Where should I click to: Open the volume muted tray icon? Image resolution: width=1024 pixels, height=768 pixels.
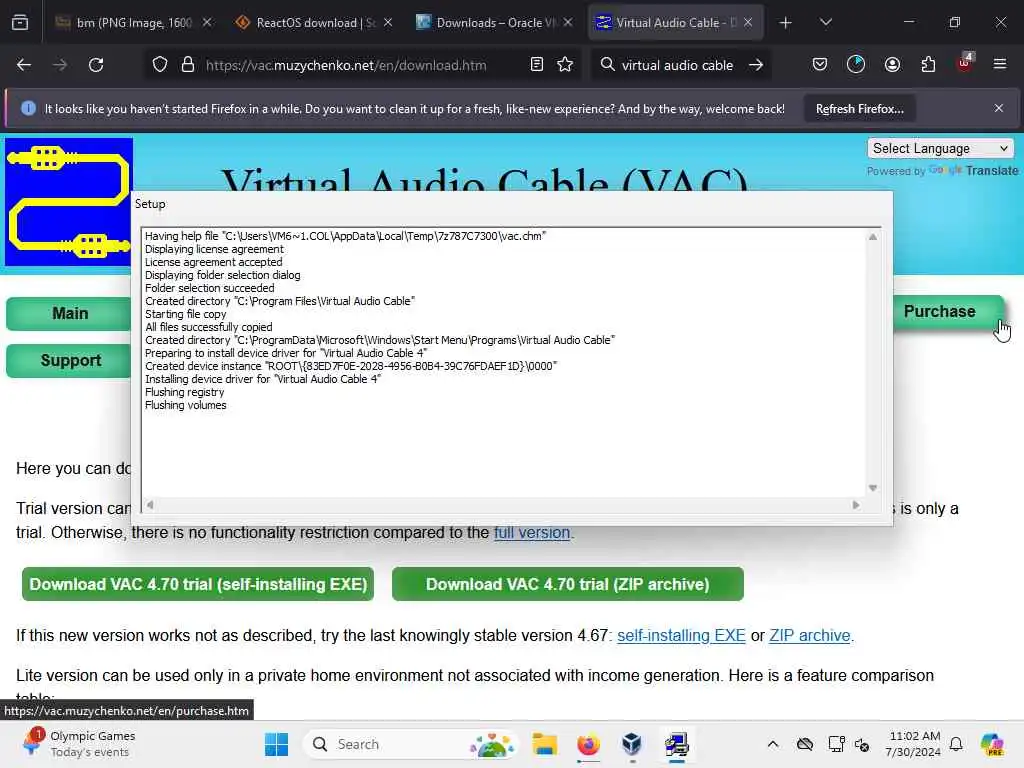(x=862, y=744)
